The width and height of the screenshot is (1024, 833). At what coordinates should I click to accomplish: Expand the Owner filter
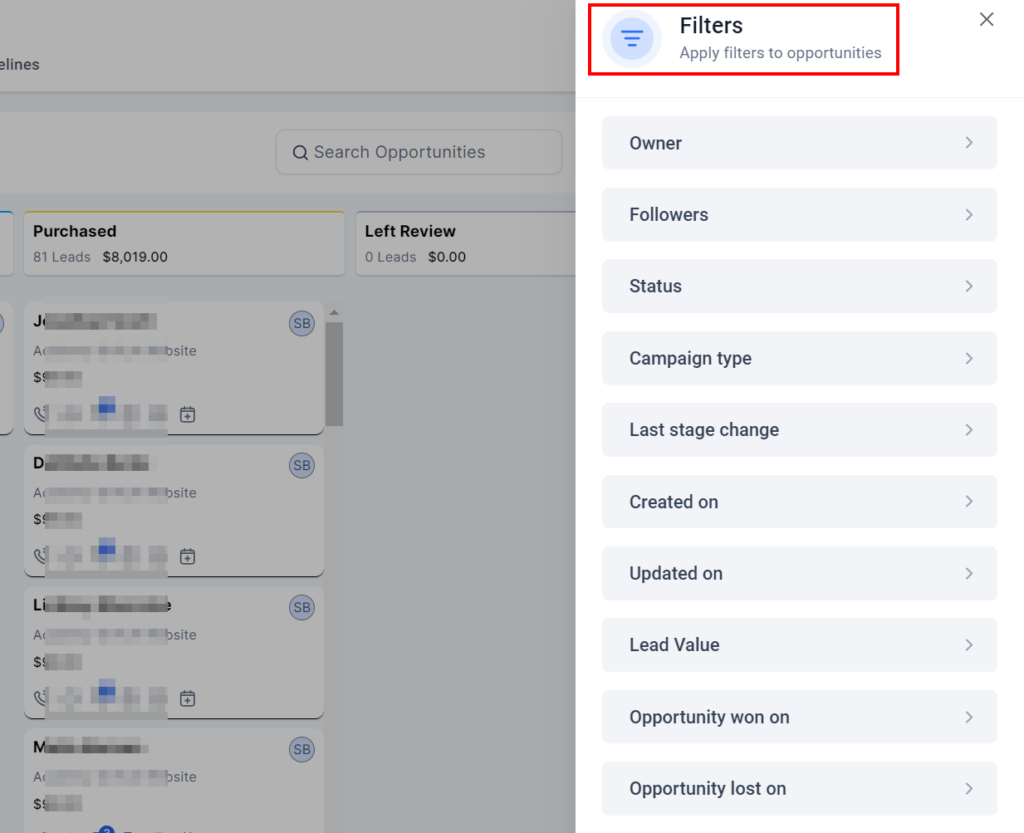pyautogui.click(x=799, y=143)
